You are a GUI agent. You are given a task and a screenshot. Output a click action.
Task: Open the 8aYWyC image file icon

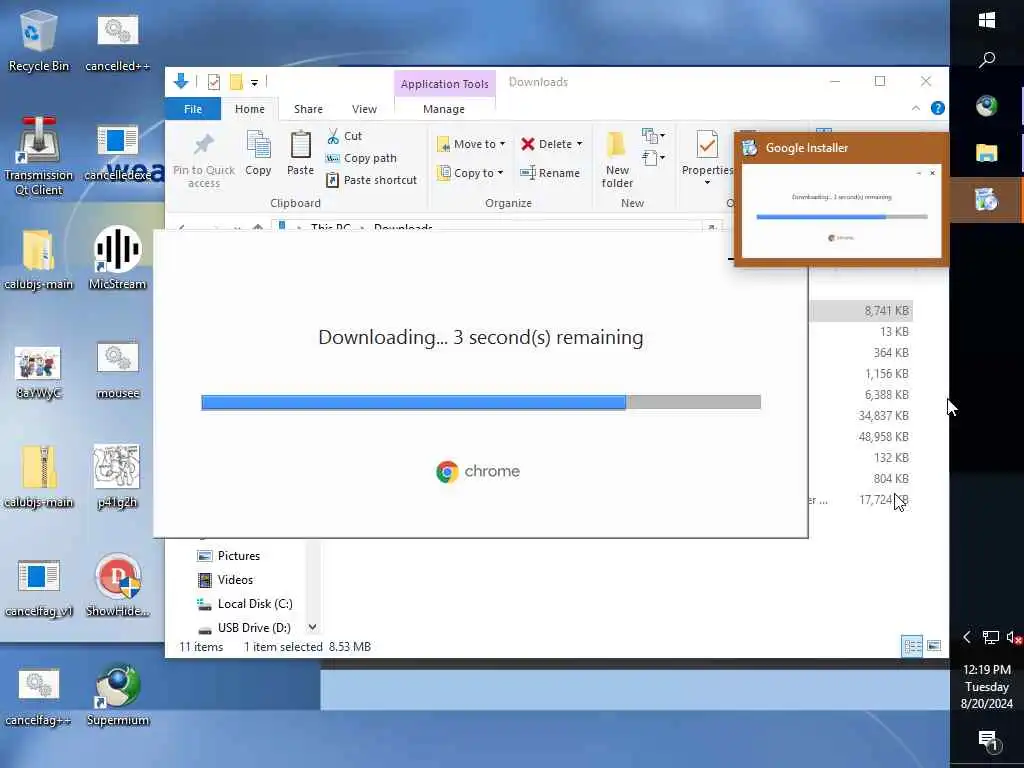pyautogui.click(x=38, y=371)
